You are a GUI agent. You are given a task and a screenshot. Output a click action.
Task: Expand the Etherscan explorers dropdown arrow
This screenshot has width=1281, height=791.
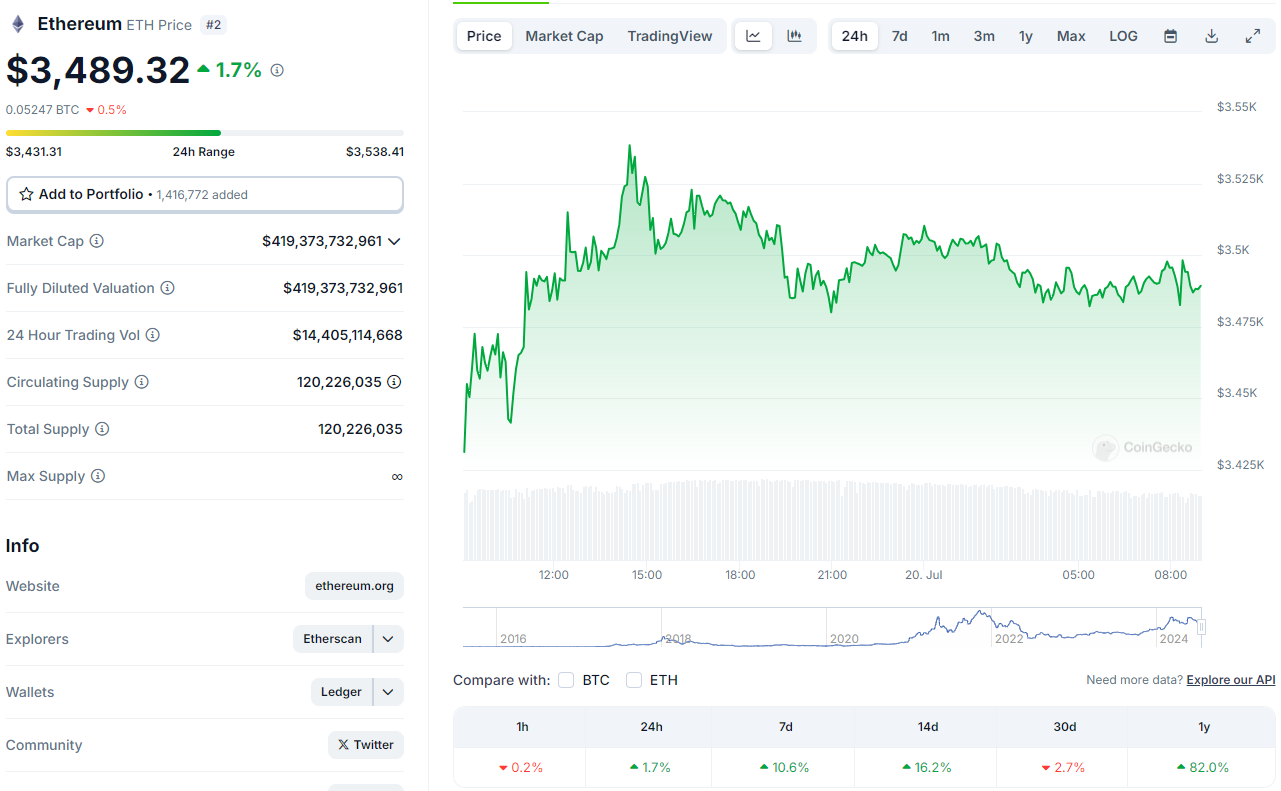coord(389,639)
